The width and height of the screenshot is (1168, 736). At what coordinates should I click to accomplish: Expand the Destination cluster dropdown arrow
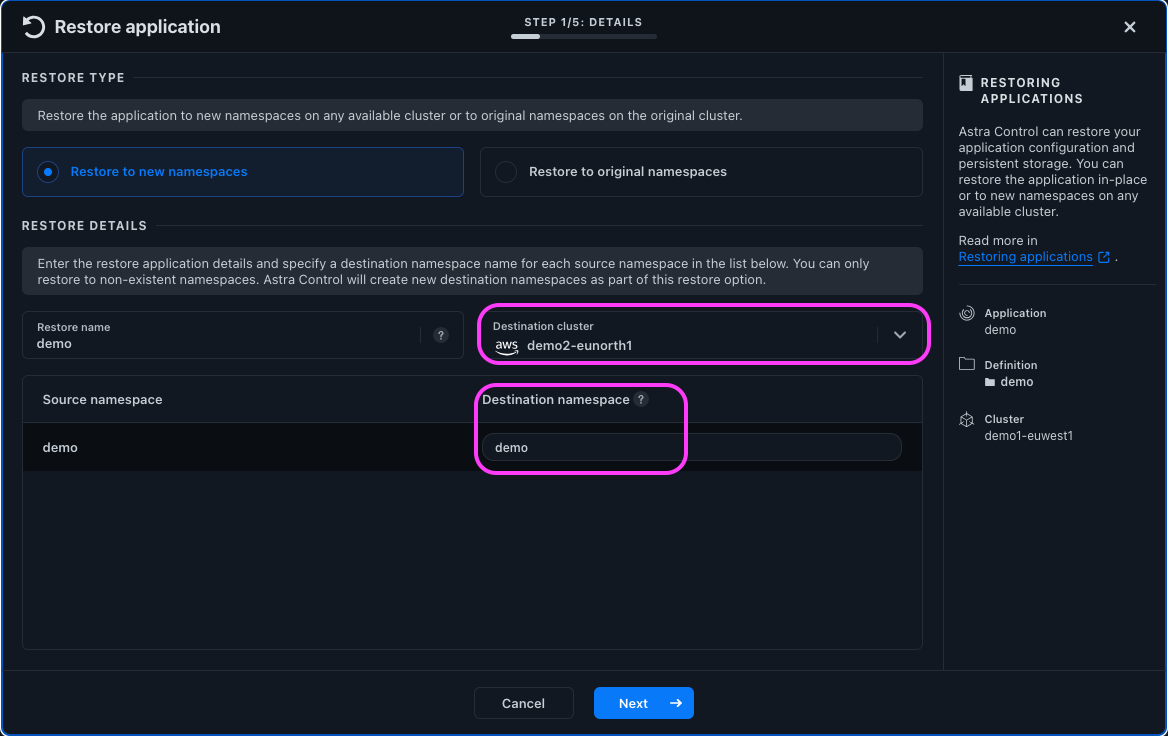click(x=900, y=335)
